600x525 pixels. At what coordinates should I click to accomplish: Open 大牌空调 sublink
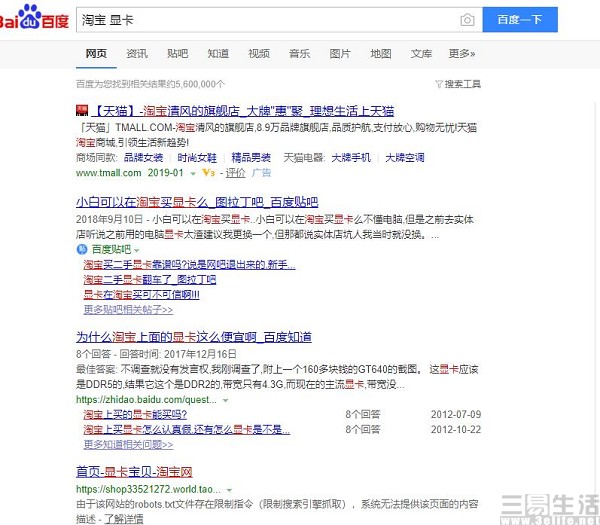tap(405, 158)
